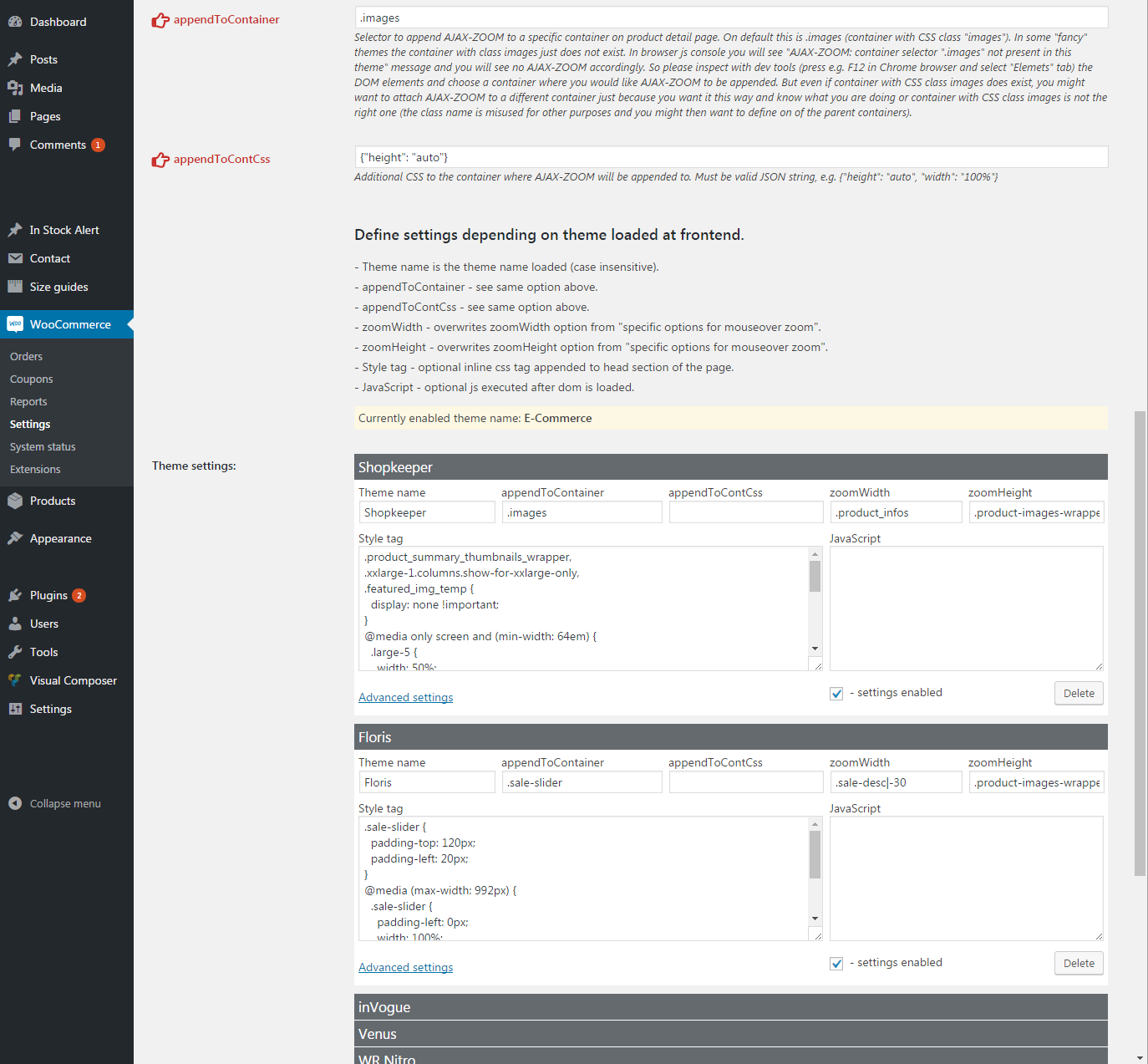Collapse the Floris theme panel header
The height and width of the screenshot is (1064, 1148).
click(731, 737)
